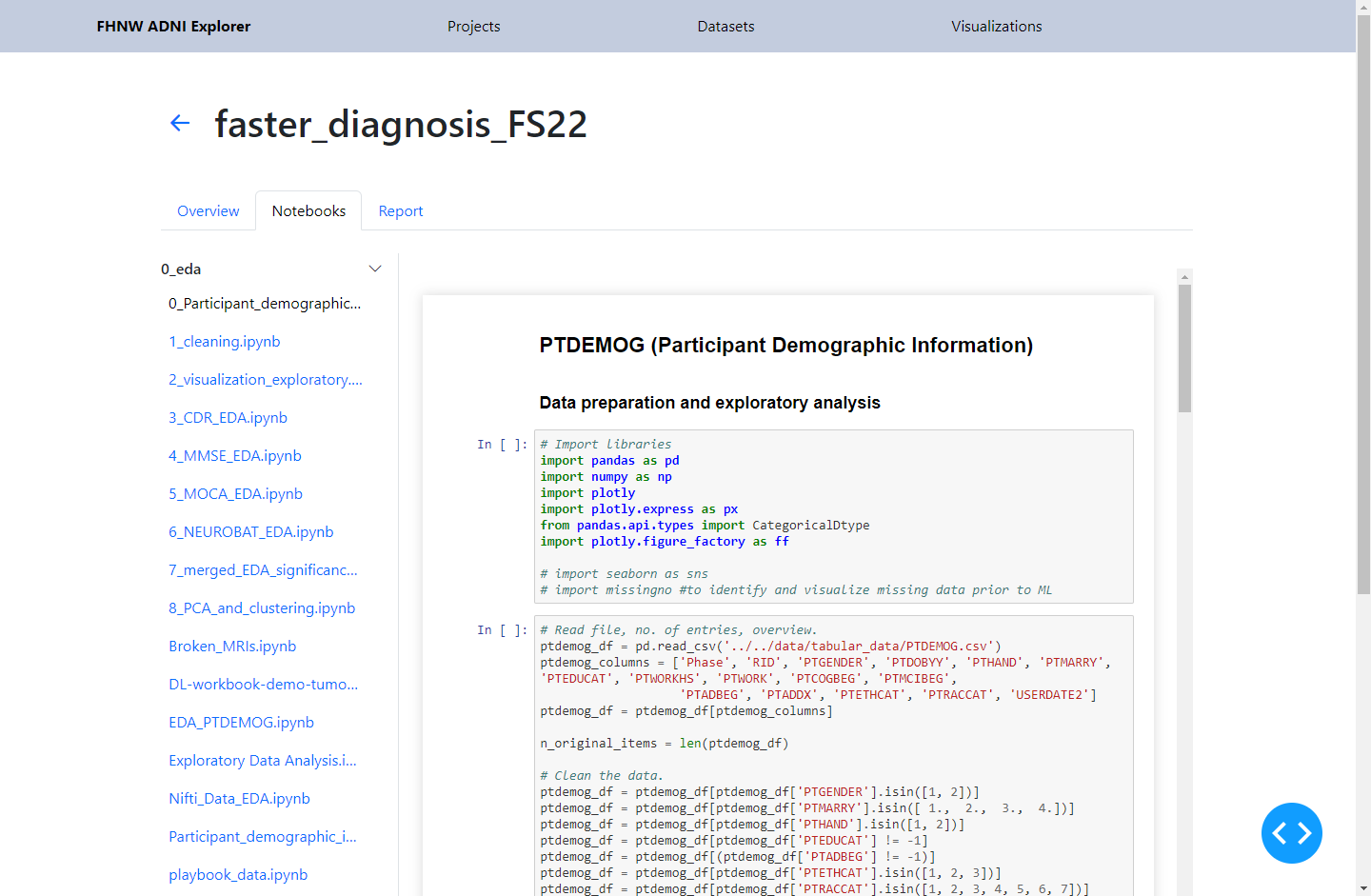Open notebook 0_Participant_demographic...
This screenshot has height=896, width=1371.
tap(265, 303)
